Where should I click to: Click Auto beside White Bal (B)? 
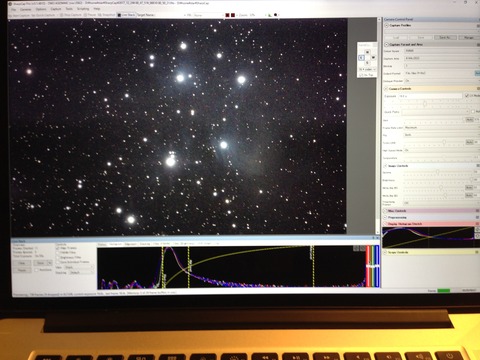469,195
